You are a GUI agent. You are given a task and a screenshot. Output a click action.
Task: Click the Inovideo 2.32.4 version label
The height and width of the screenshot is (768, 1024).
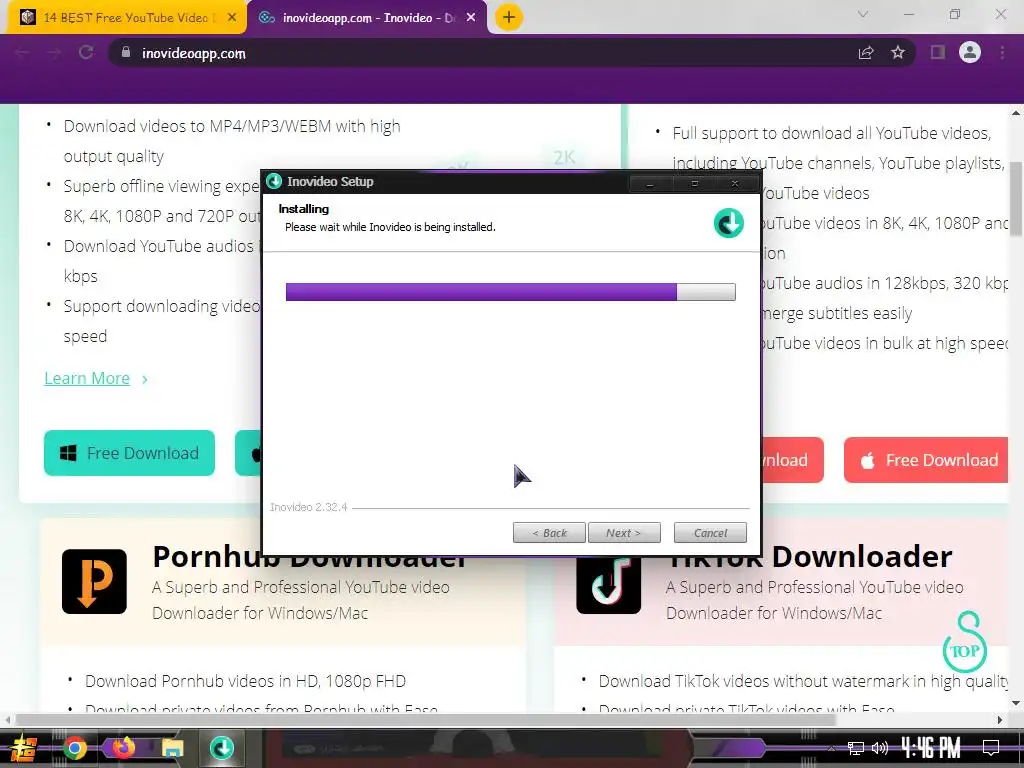pos(308,507)
